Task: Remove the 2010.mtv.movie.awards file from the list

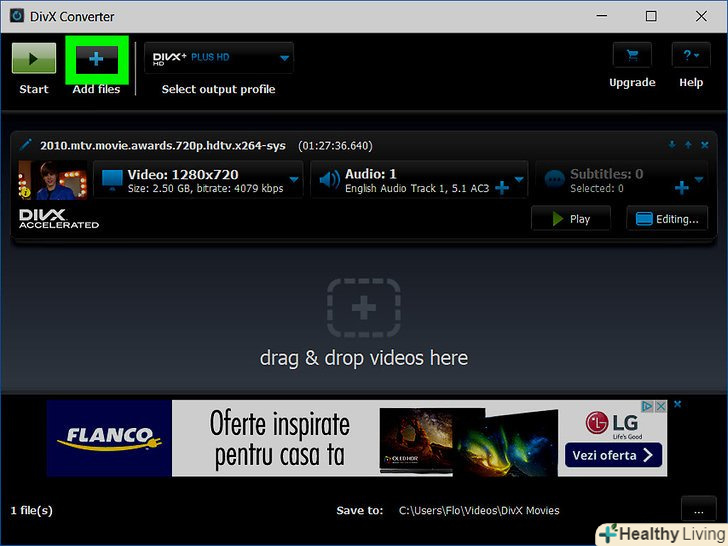Action: [705, 145]
